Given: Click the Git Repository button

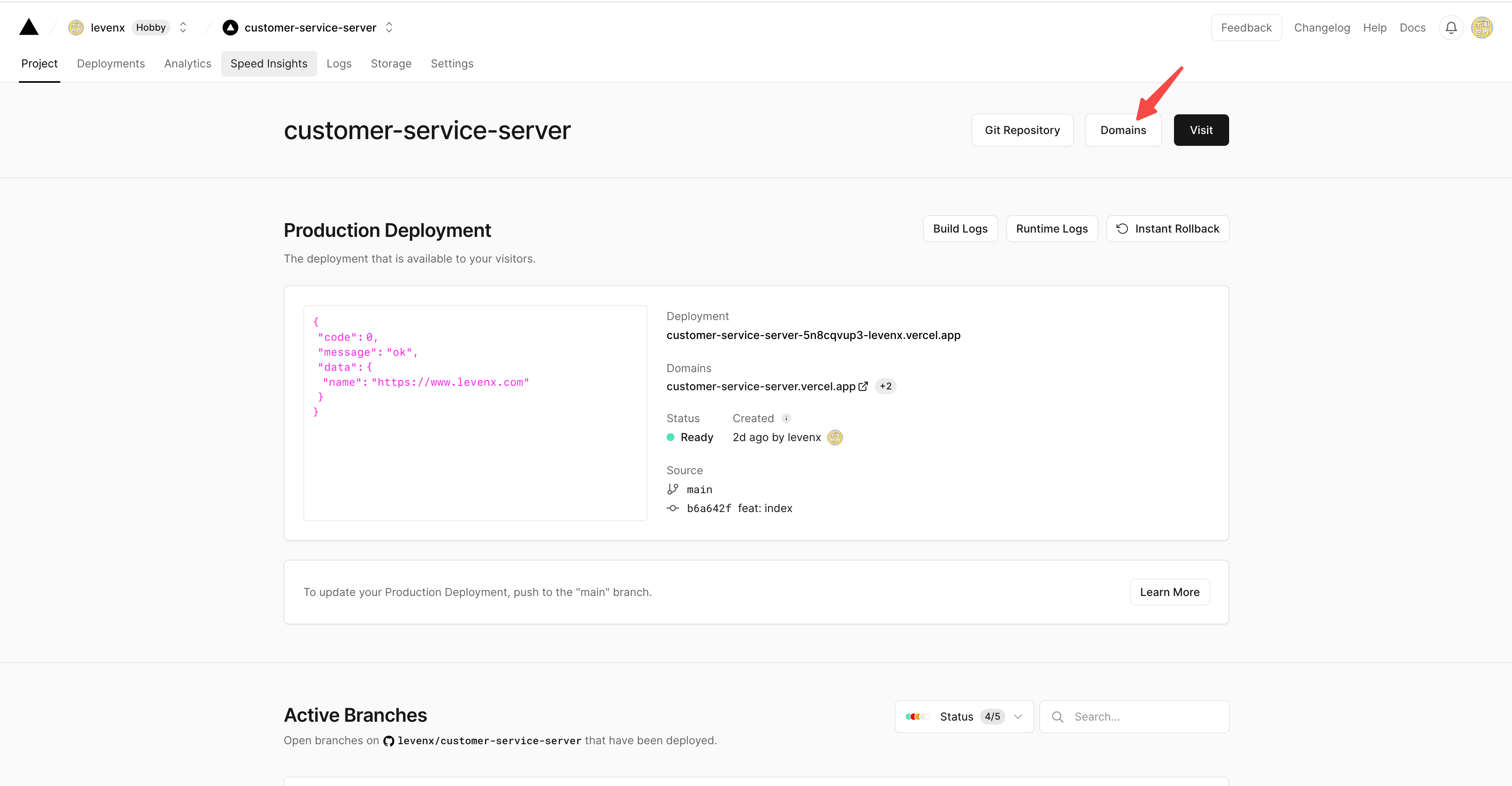Looking at the screenshot, I should click(1022, 130).
